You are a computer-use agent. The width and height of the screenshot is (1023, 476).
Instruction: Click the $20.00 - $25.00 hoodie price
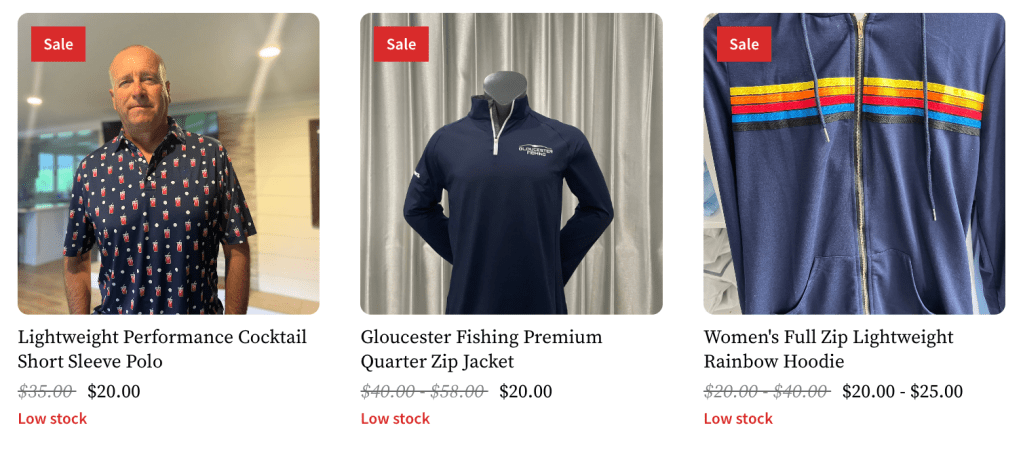(903, 391)
